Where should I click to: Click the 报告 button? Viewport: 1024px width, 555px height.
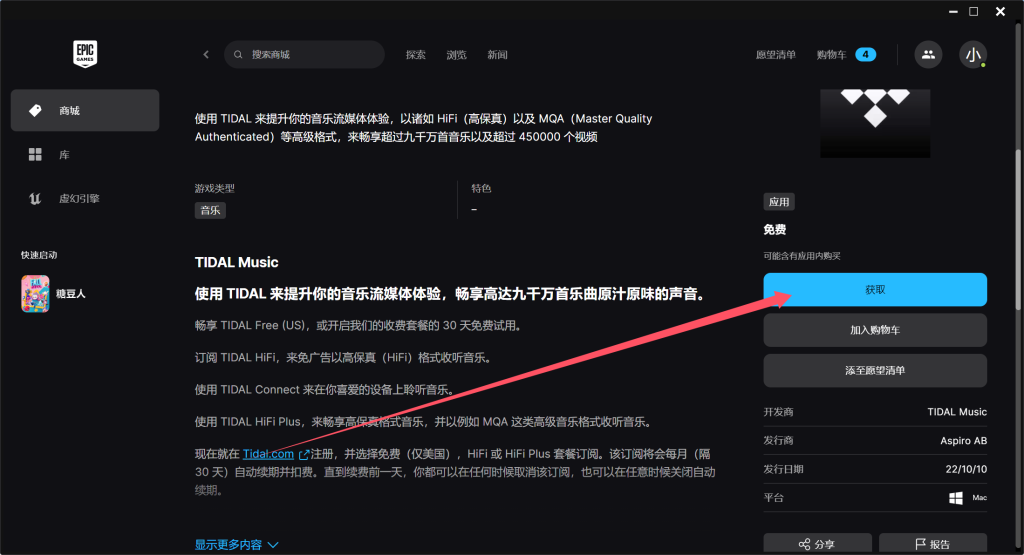click(933, 544)
